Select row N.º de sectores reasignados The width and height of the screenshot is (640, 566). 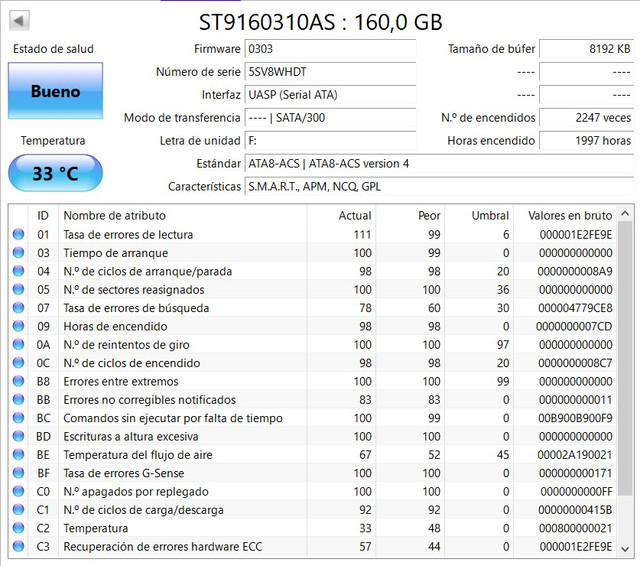pyautogui.click(x=313, y=289)
